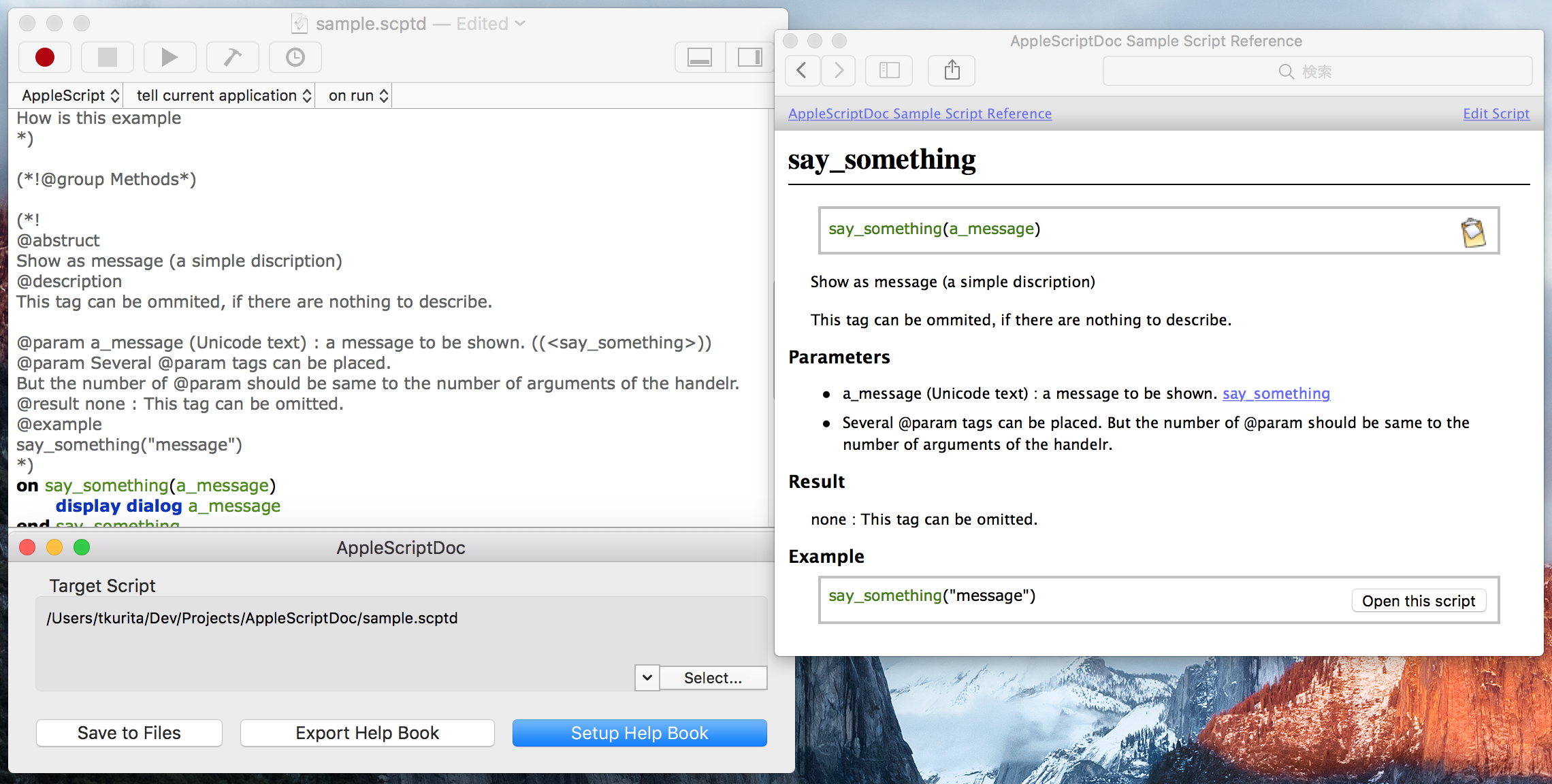Click the red Record button
The width and height of the screenshot is (1552, 784).
45,58
